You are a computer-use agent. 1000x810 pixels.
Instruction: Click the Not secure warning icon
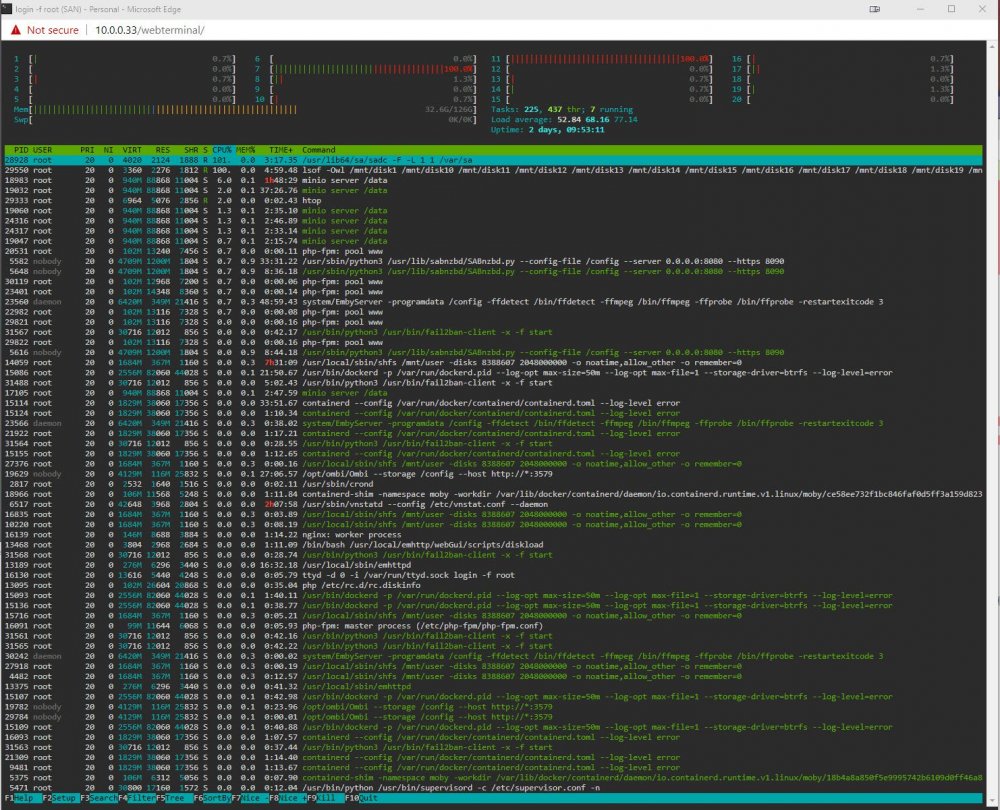[x=16, y=30]
